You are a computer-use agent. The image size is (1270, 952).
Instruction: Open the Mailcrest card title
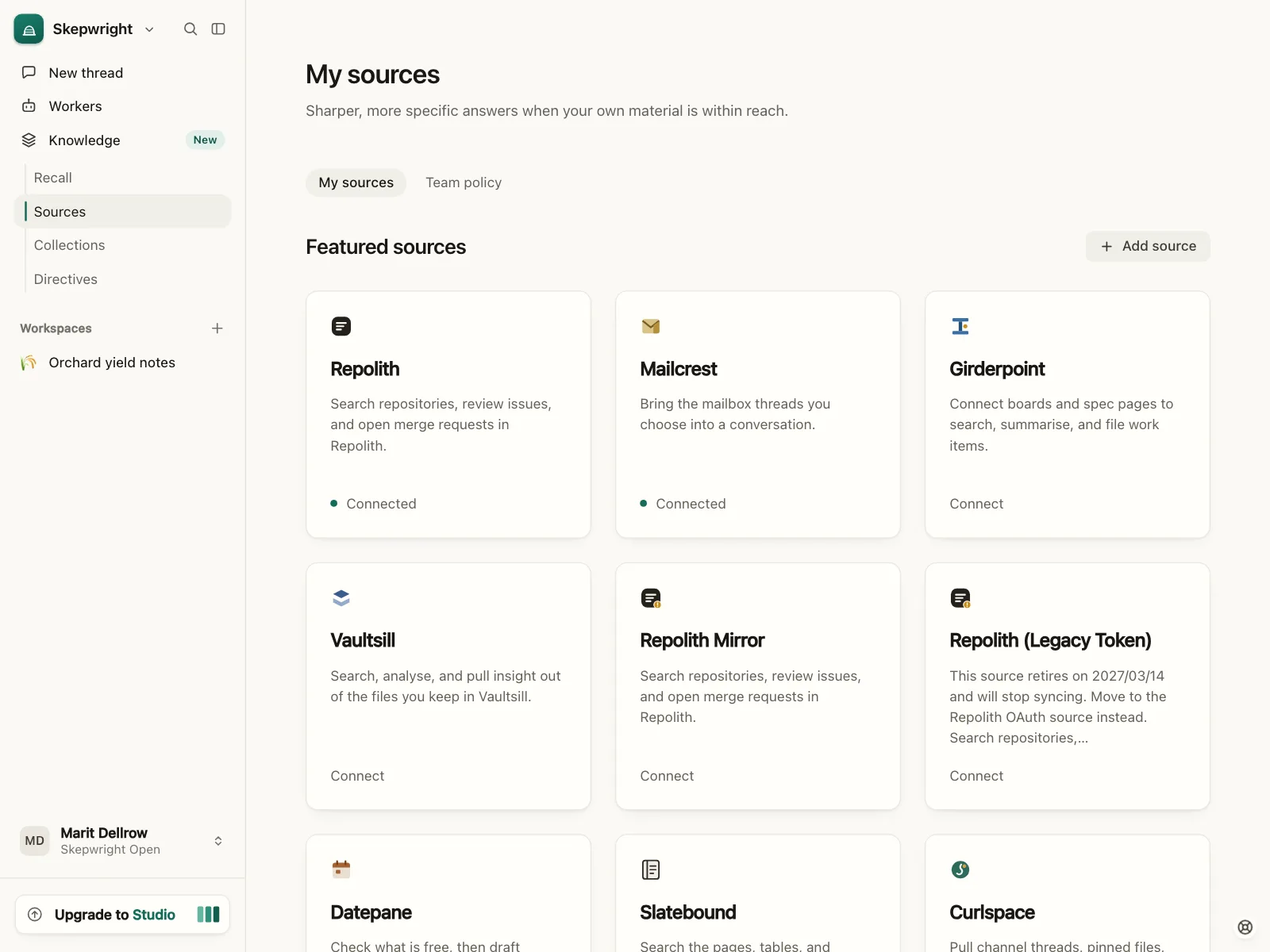(679, 369)
